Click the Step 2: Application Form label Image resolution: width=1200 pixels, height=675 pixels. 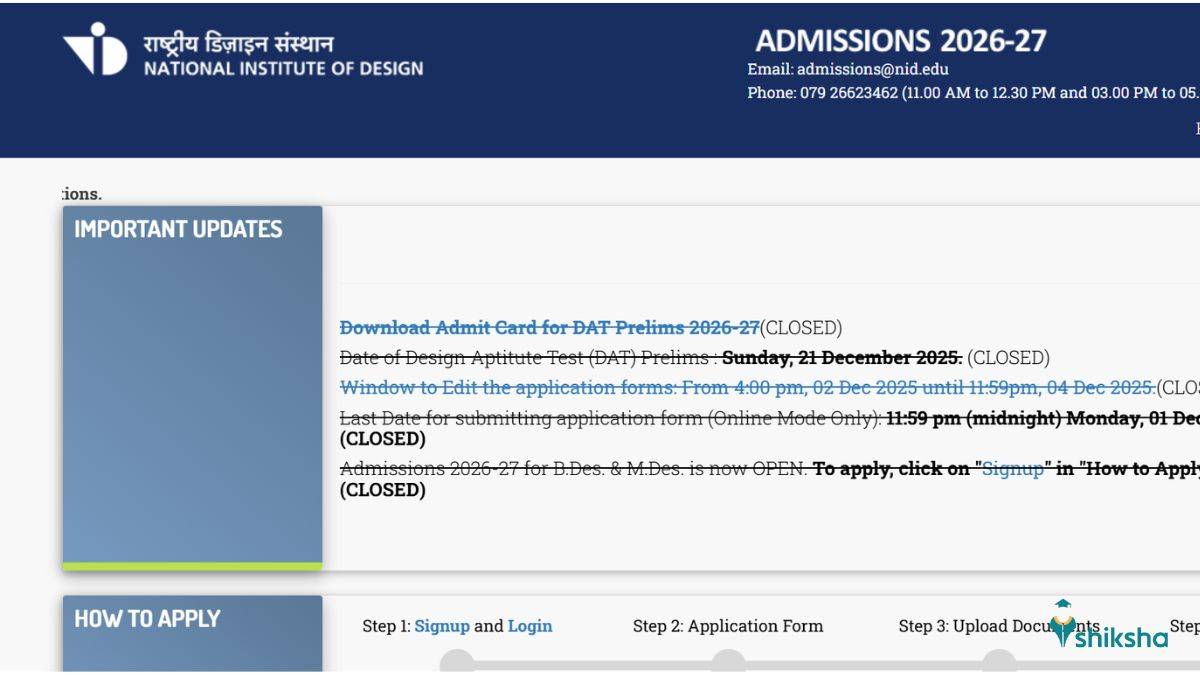pos(728,626)
